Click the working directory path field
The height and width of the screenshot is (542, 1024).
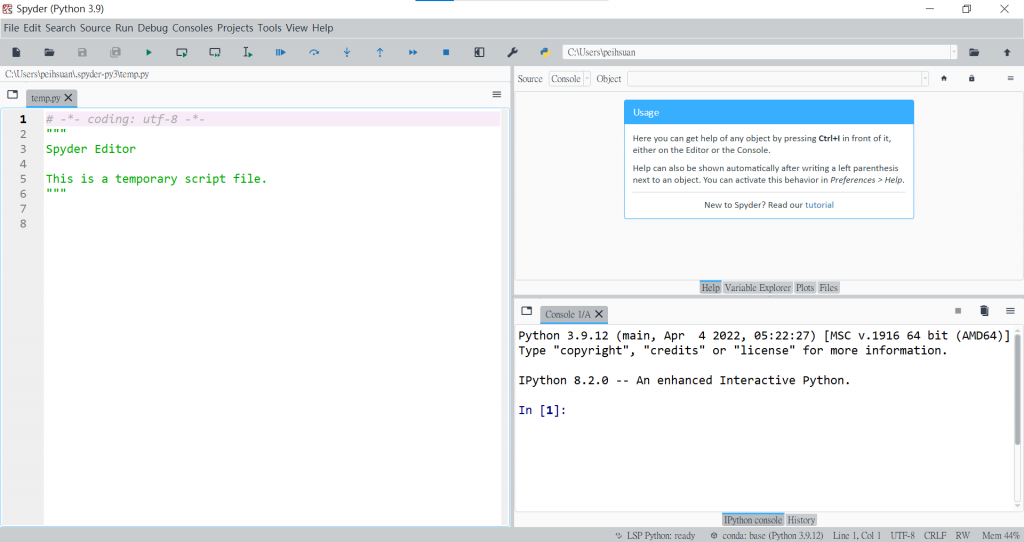pyautogui.click(x=756, y=52)
